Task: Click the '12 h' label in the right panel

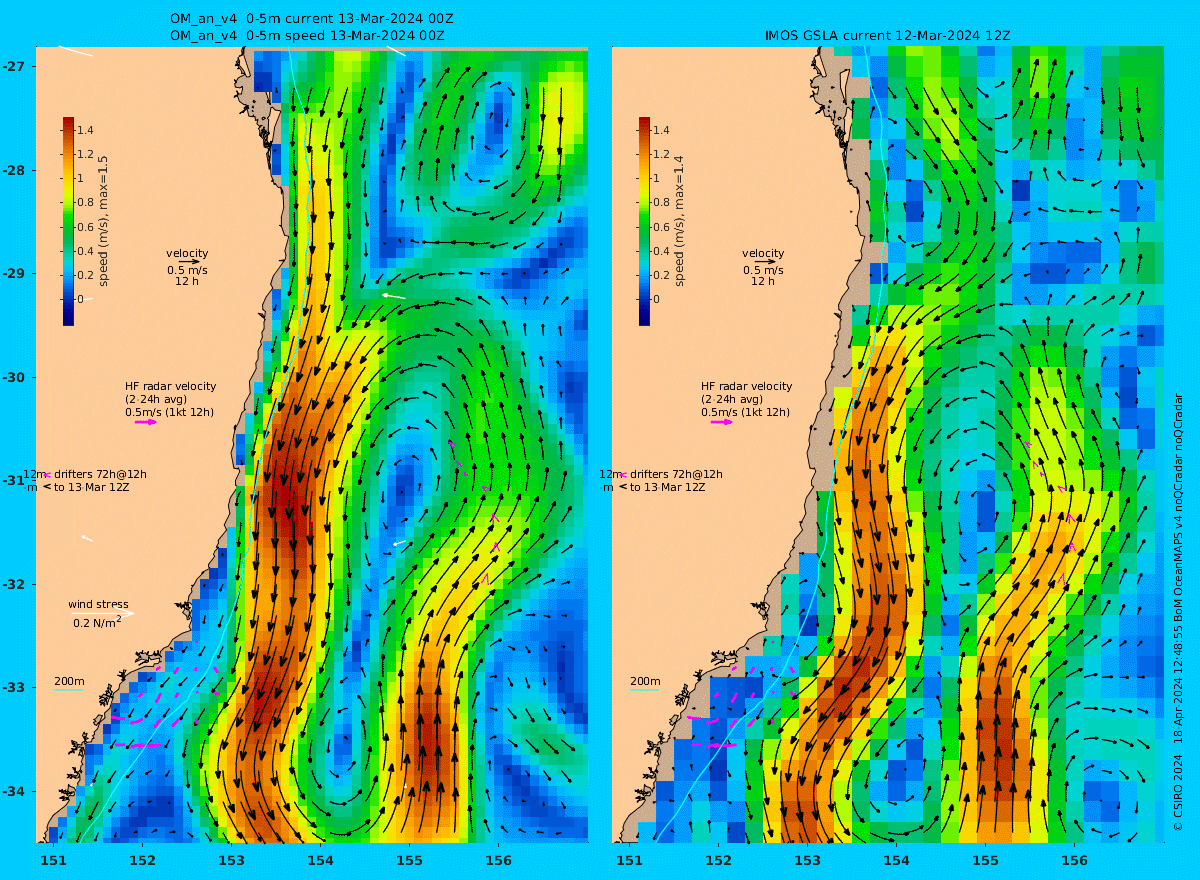Action: coord(763,282)
